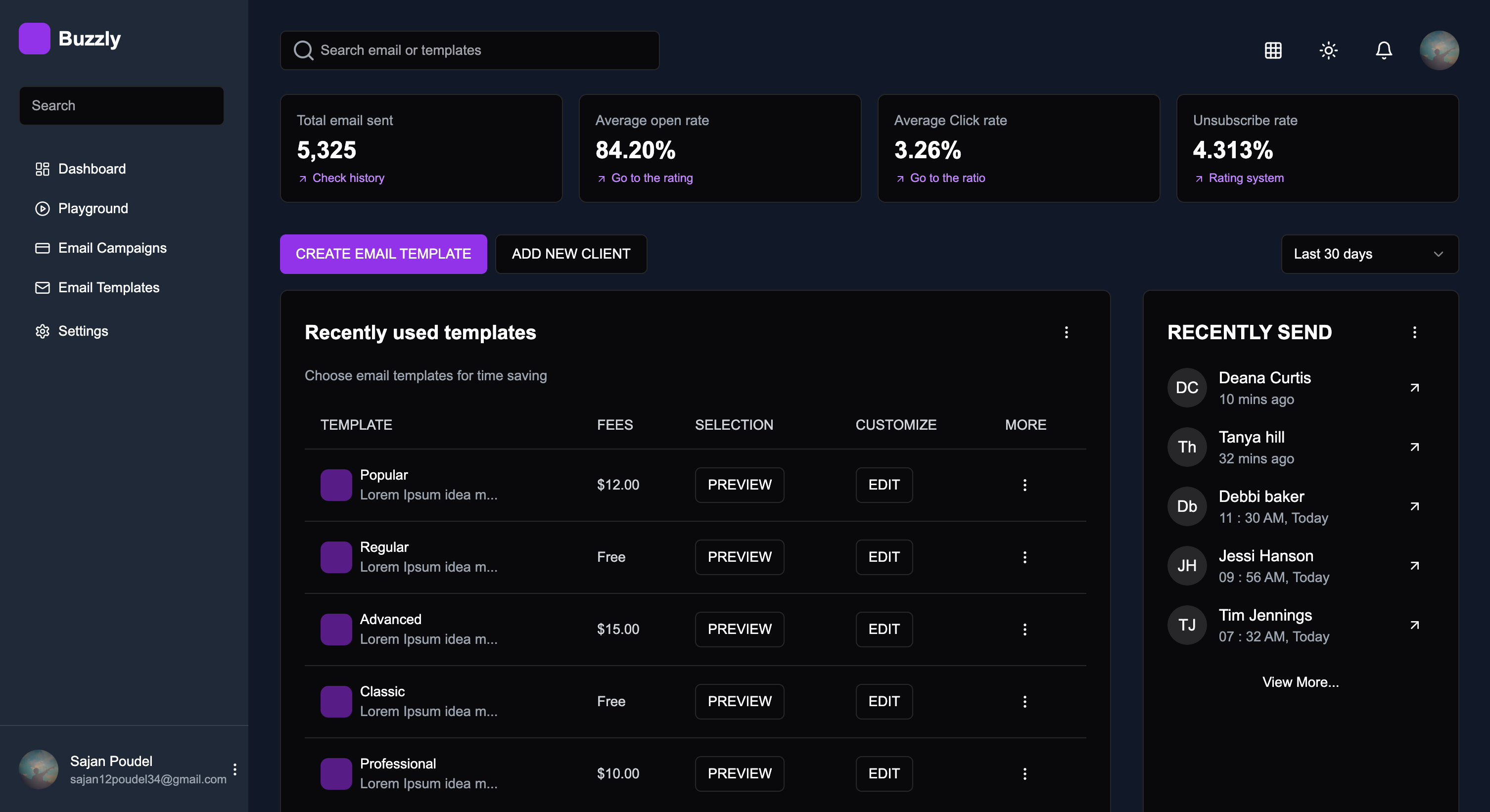Open Settings in the sidebar
This screenshot has height=812, width=1490.
83,331
